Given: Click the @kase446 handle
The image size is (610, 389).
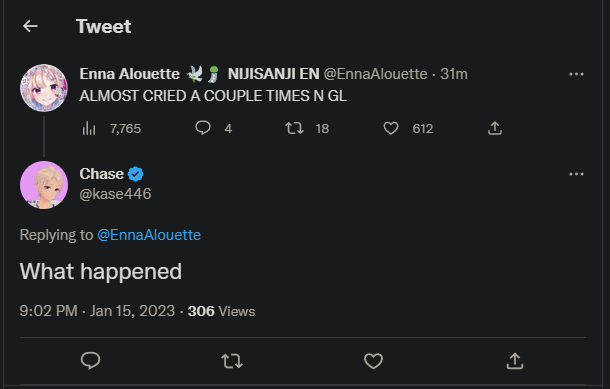Looking at the screenshot, I should [115, 194].
